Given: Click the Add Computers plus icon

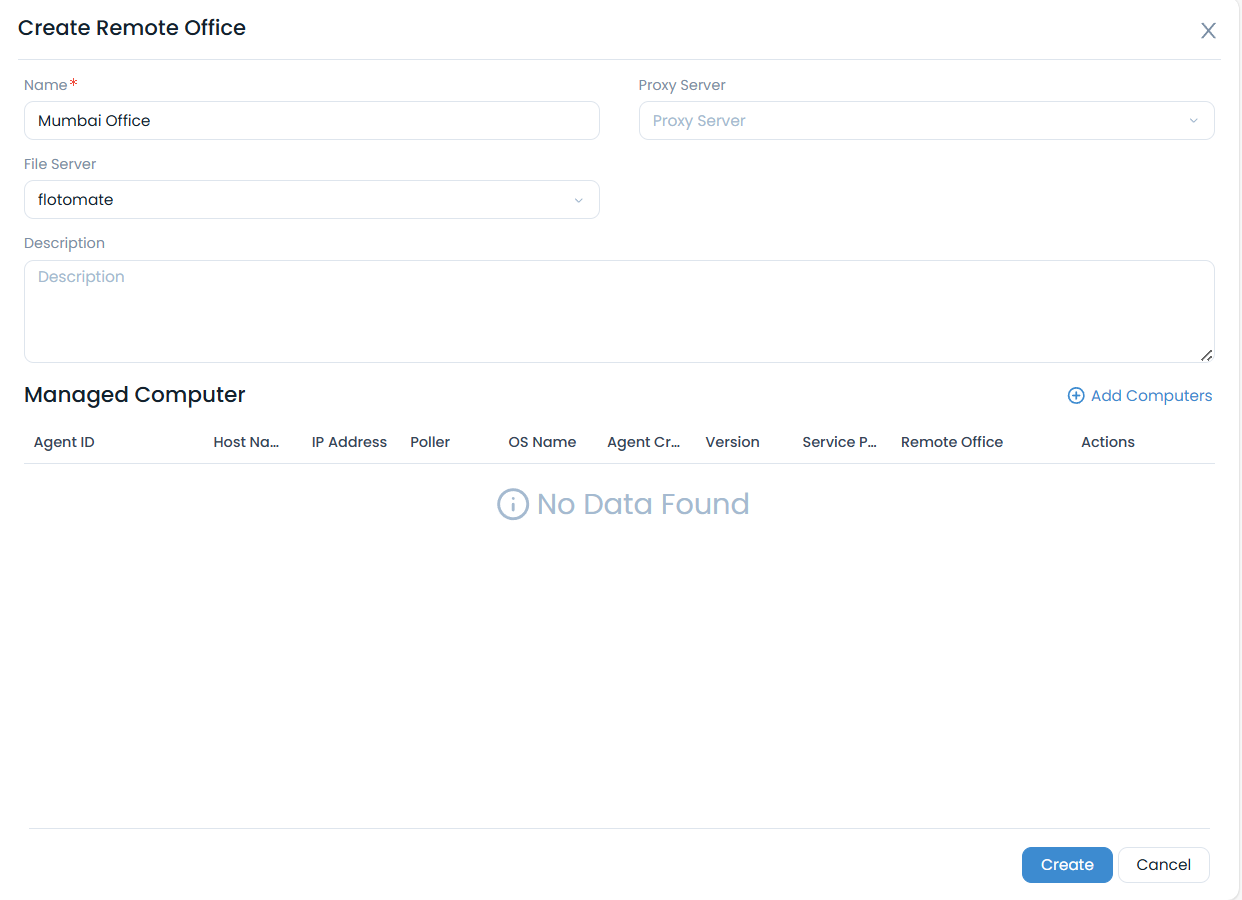Looking at the screenshot, I should [1076, 395].
